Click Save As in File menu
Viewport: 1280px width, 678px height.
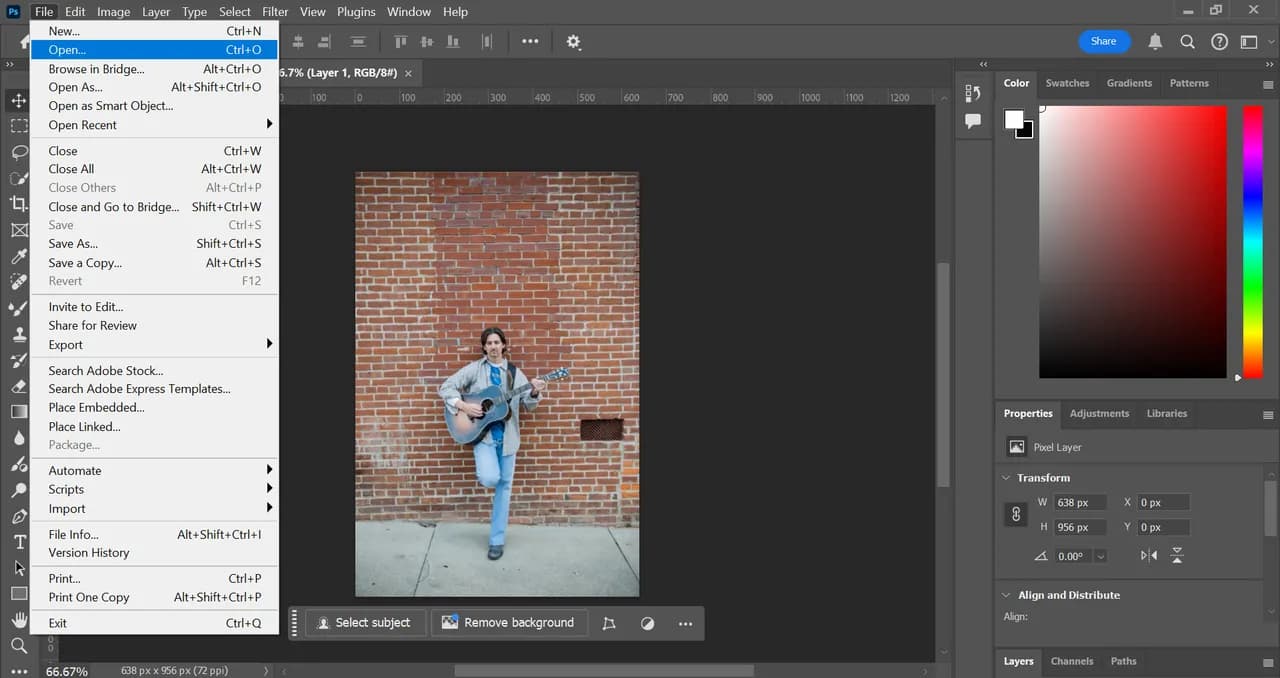pyautogui.click(x=73, y=244)
